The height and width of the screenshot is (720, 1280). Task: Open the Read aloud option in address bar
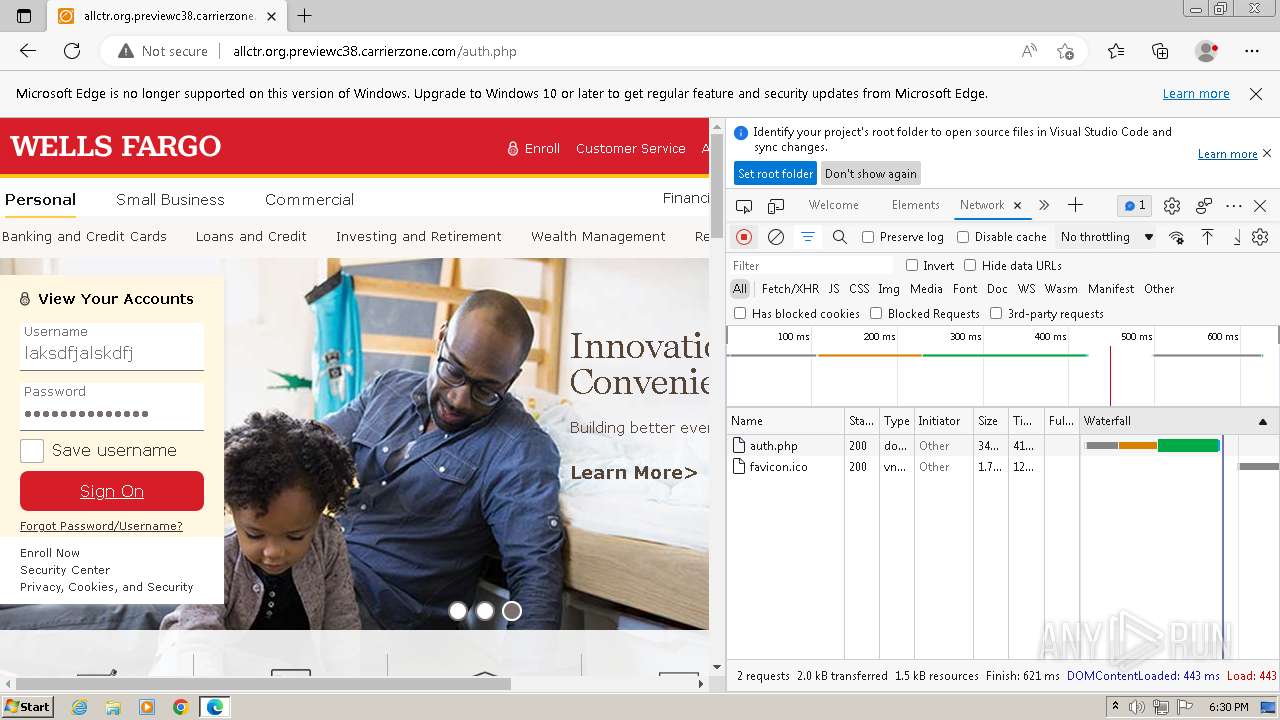click(x=1029, y=51)
